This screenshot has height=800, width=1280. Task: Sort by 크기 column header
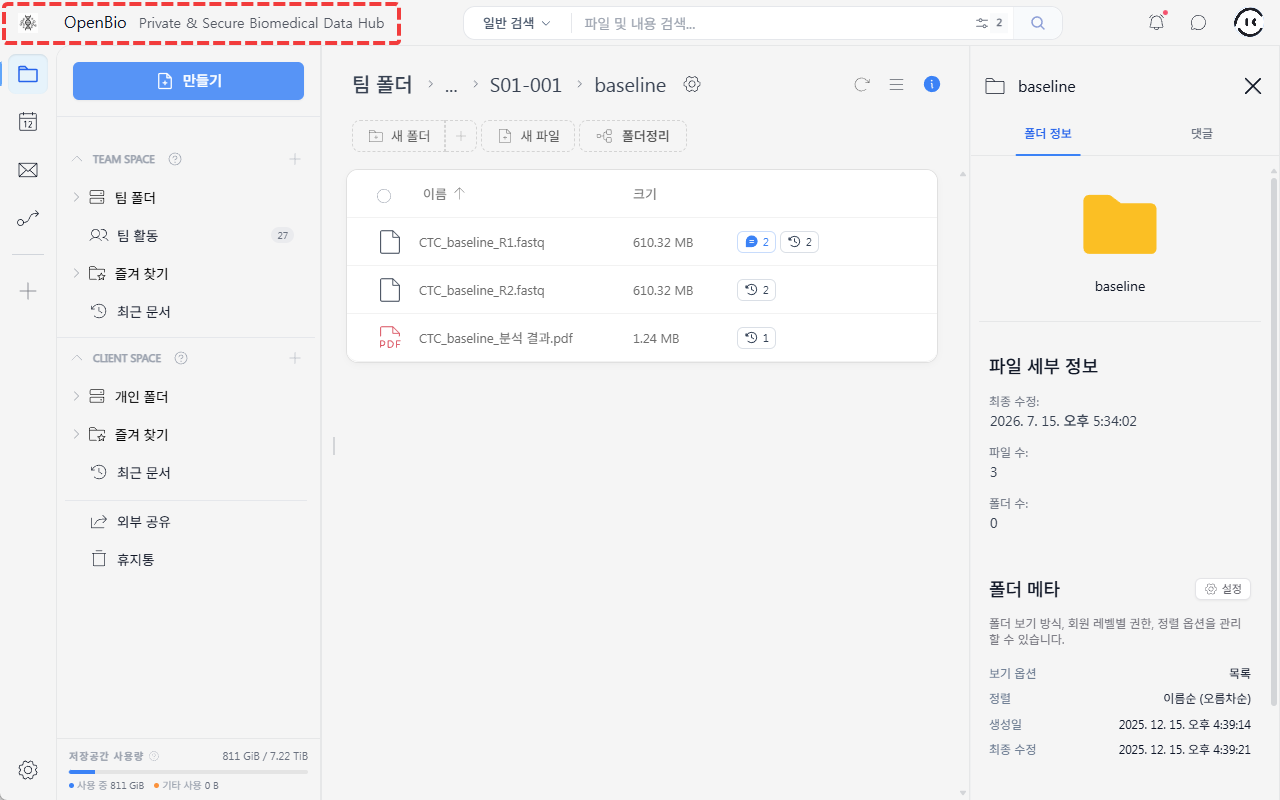(645, 194)
